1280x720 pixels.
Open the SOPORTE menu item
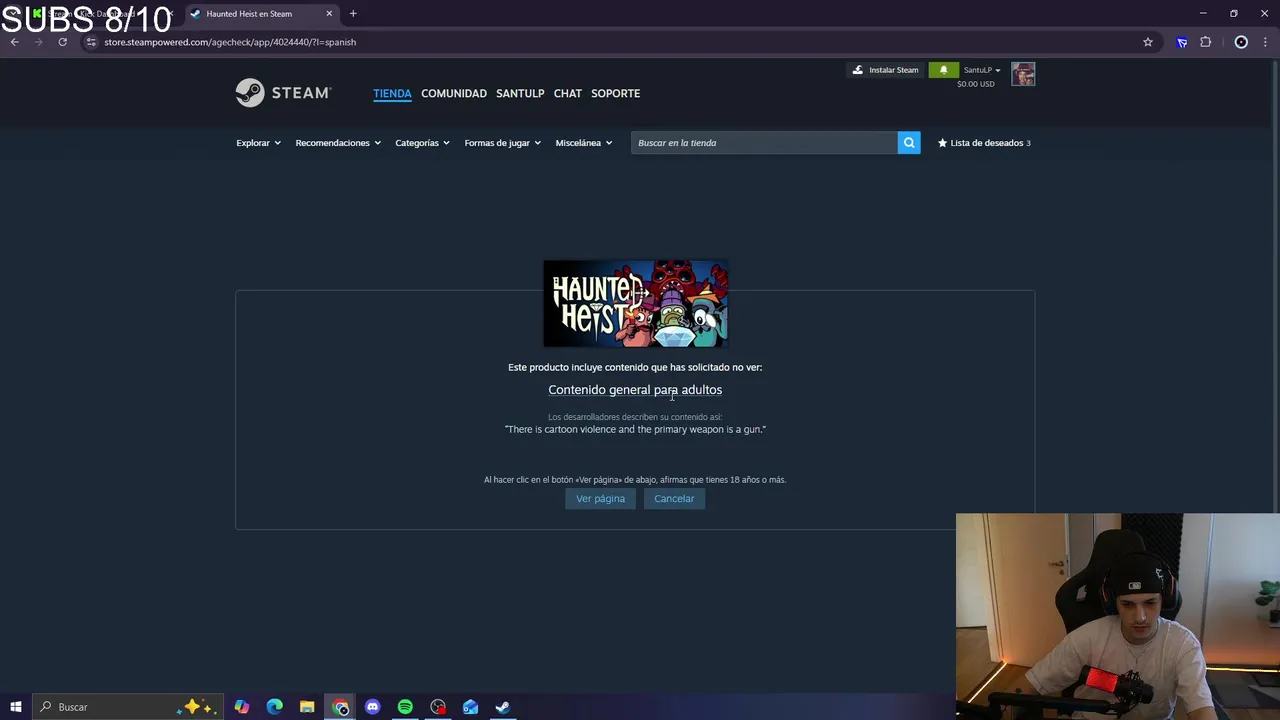pyautogui.click(x=615, y=93)
